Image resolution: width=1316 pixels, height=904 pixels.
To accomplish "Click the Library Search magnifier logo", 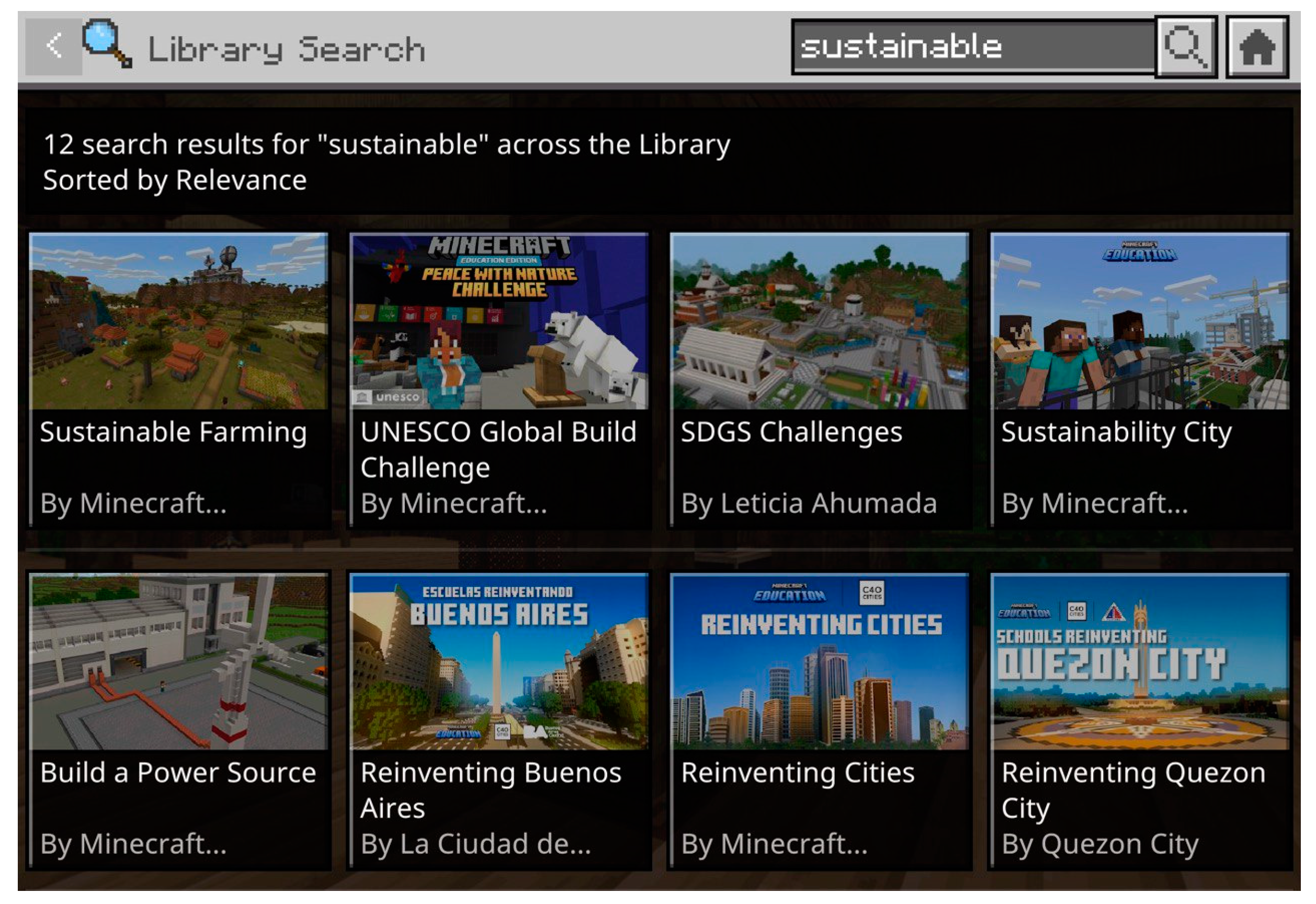I will click(107, 44).
